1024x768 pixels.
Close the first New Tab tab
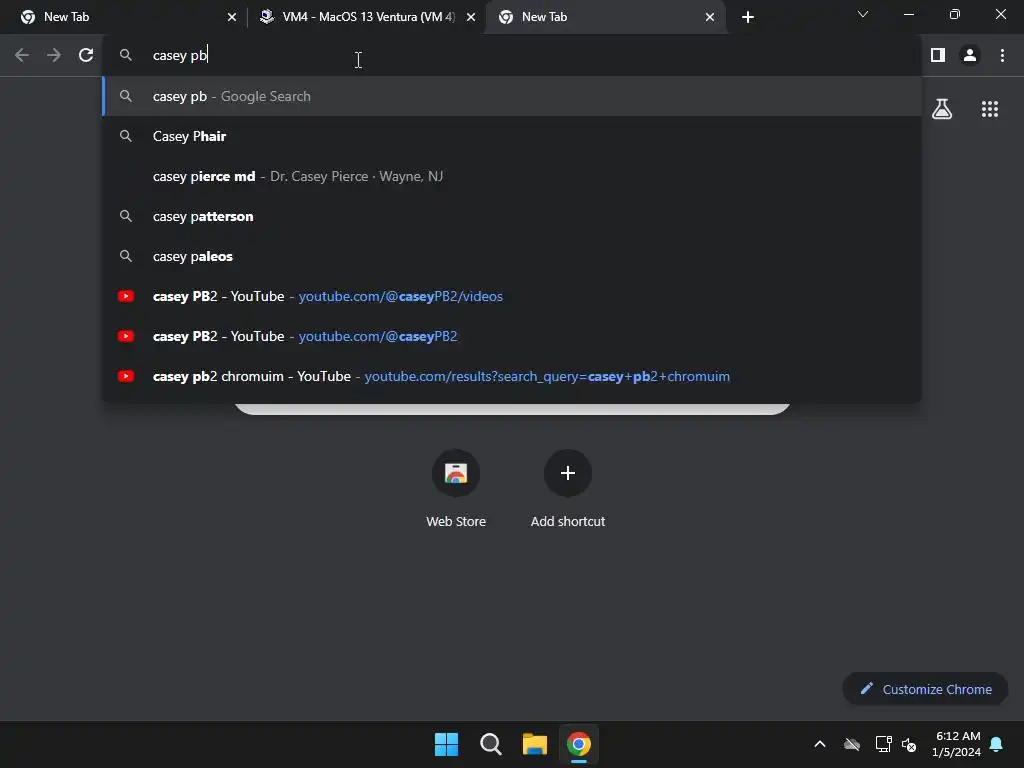(232, 17)
